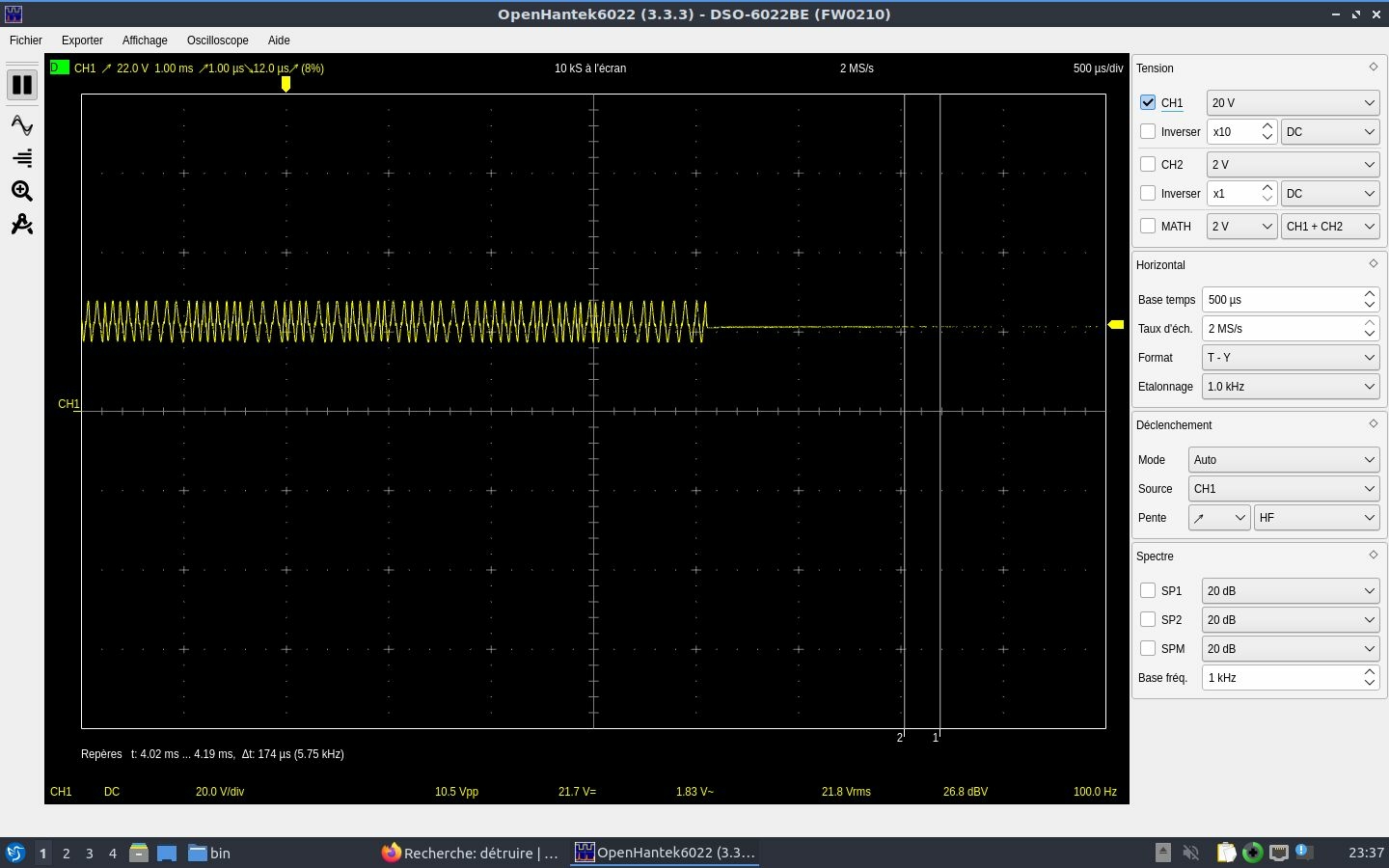This screenshot has height=868, width=1389.
Task: Open the LXQt start menu icon
Action: (15, 853)
